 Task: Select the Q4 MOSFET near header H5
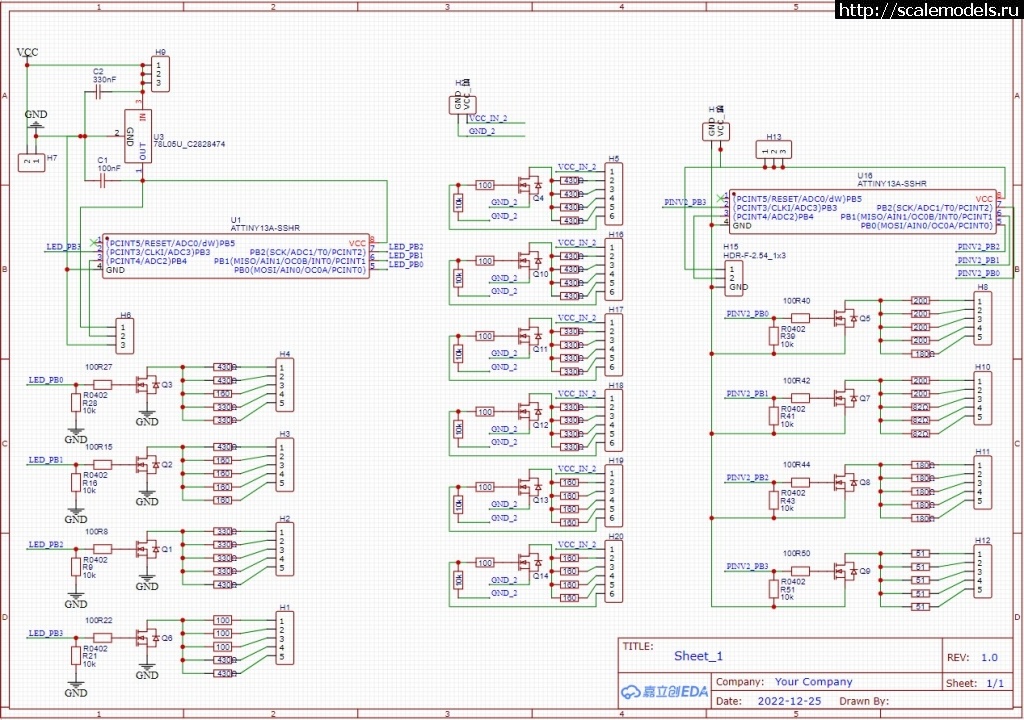pos(528,186)
